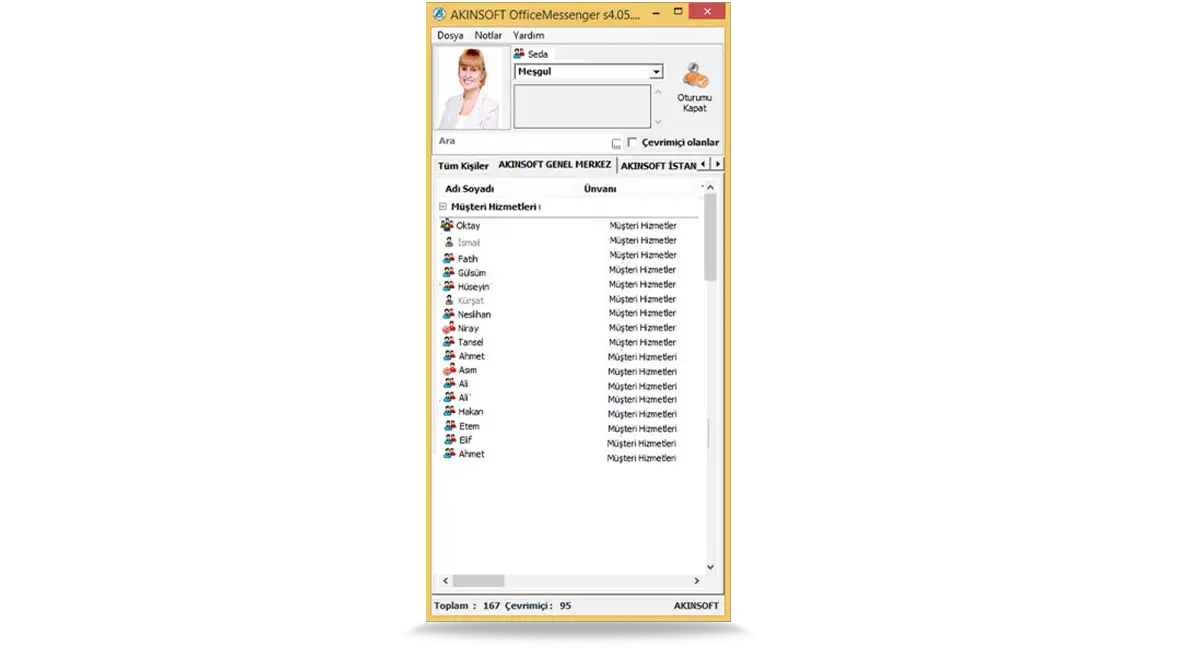Click the contact icon next to Elif
This screenshot has height=653, width=1200.
[449, 439]
